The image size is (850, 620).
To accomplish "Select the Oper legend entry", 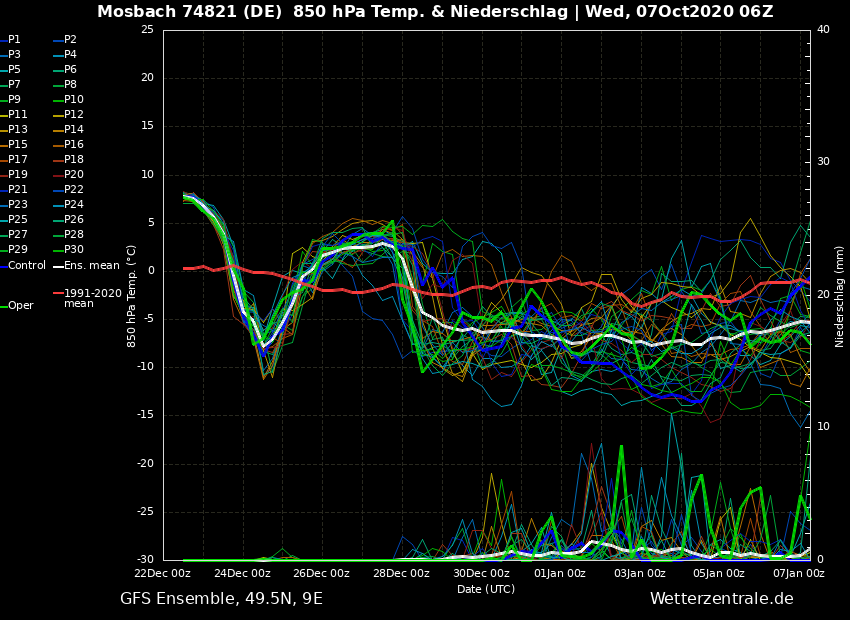I will (x=20, y=306).
